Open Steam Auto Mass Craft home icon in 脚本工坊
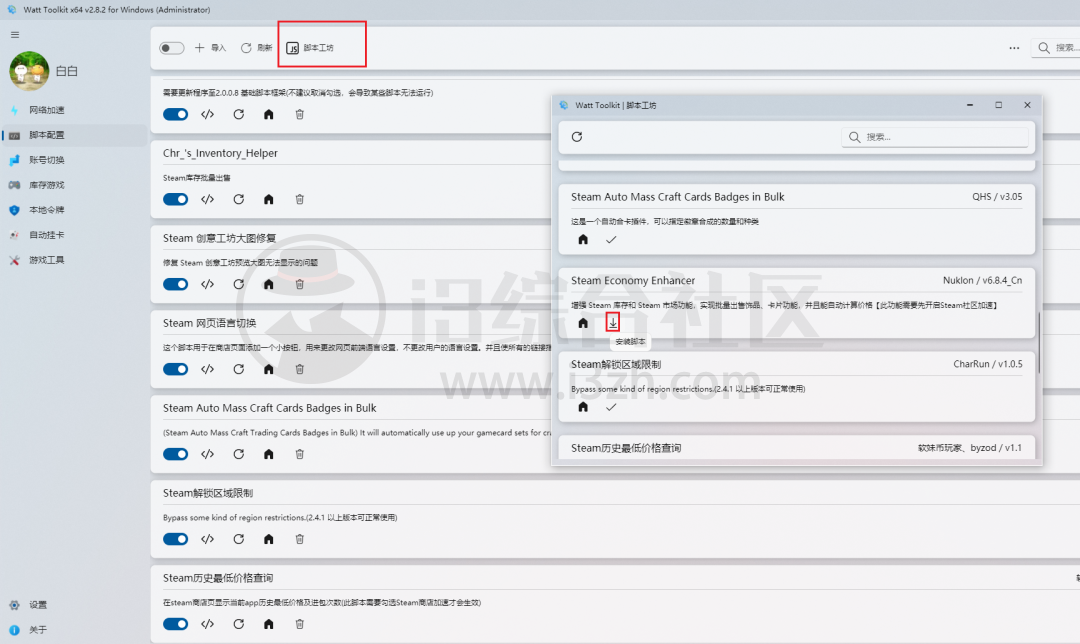Image resolution: width=1080 pixels, height=644 pixels. (583, 240)
